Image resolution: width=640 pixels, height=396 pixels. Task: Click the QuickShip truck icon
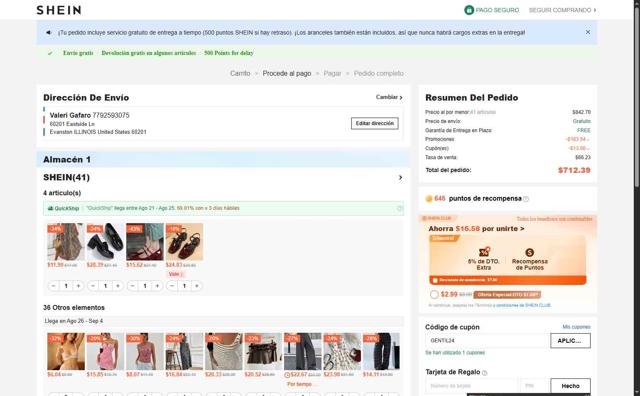tap(51, 208)
